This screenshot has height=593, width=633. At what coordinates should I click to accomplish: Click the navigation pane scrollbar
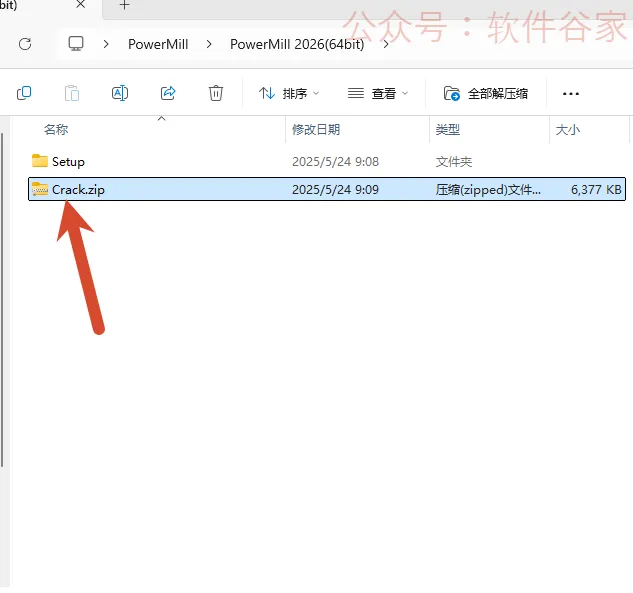pyautogui.click(x=2, y=300)
